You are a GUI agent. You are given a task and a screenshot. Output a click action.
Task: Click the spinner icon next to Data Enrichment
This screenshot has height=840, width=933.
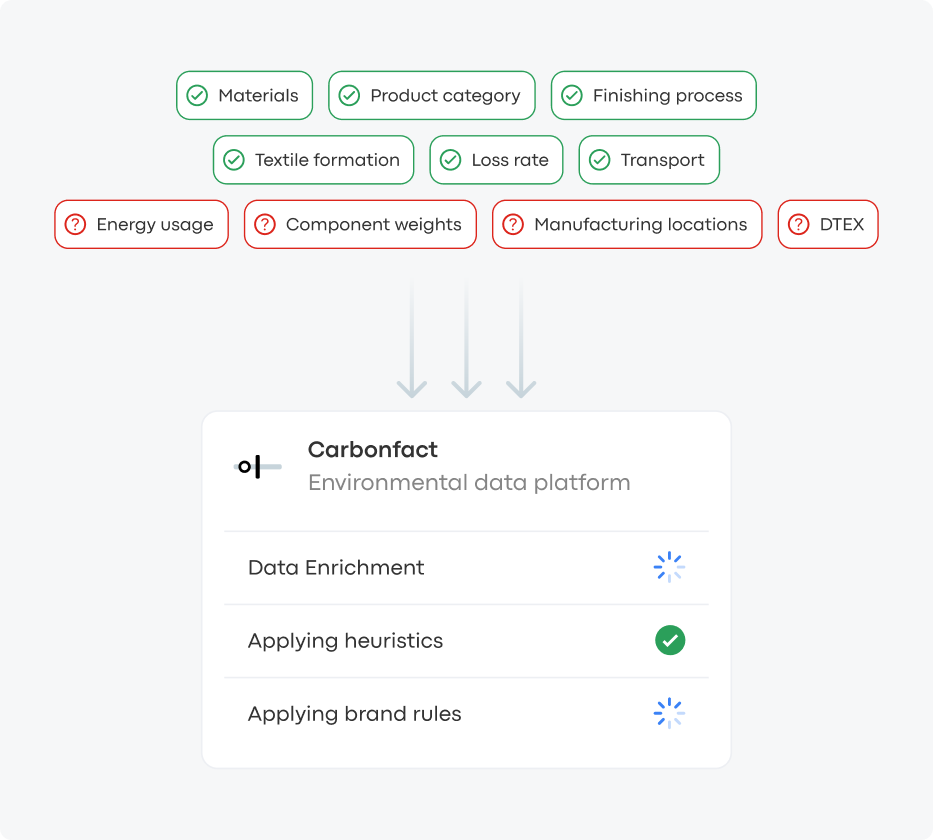[669, 567]
